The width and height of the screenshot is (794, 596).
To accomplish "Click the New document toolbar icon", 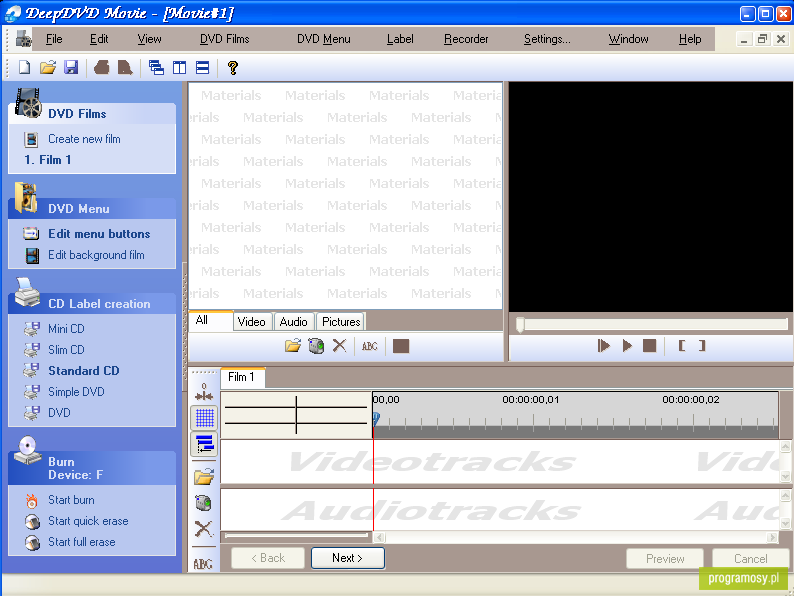I will 24,67.
